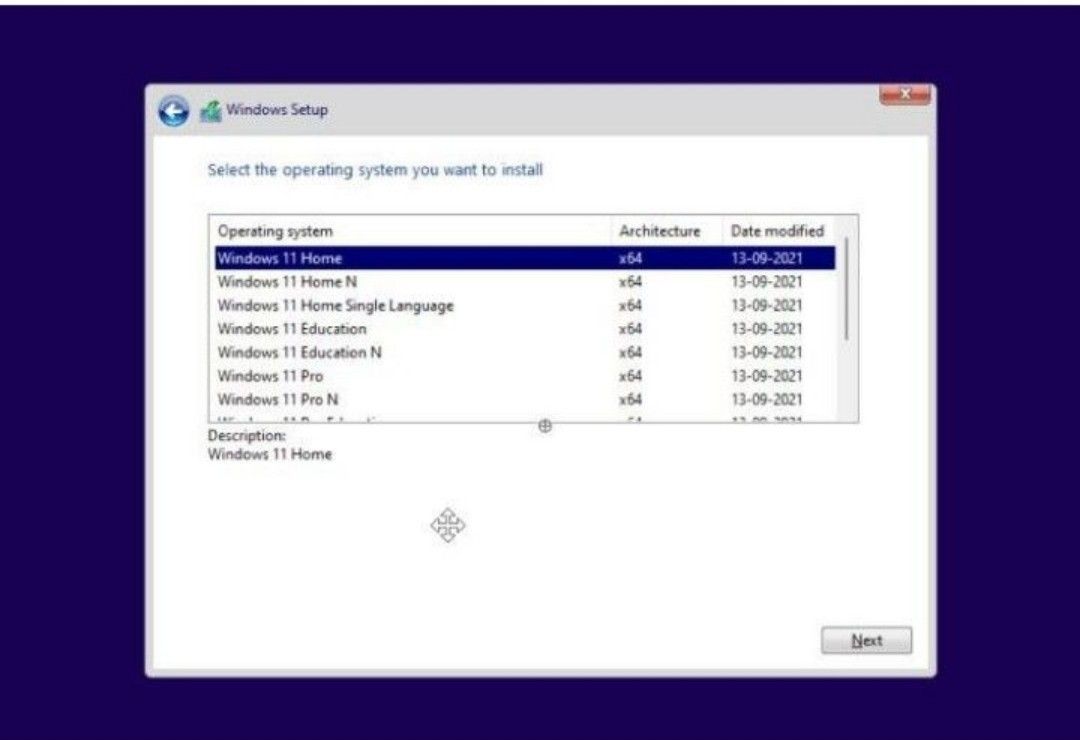Click the Date modified column header
The height and width of the screenshot is (740, 1080).
coord(778,231)
